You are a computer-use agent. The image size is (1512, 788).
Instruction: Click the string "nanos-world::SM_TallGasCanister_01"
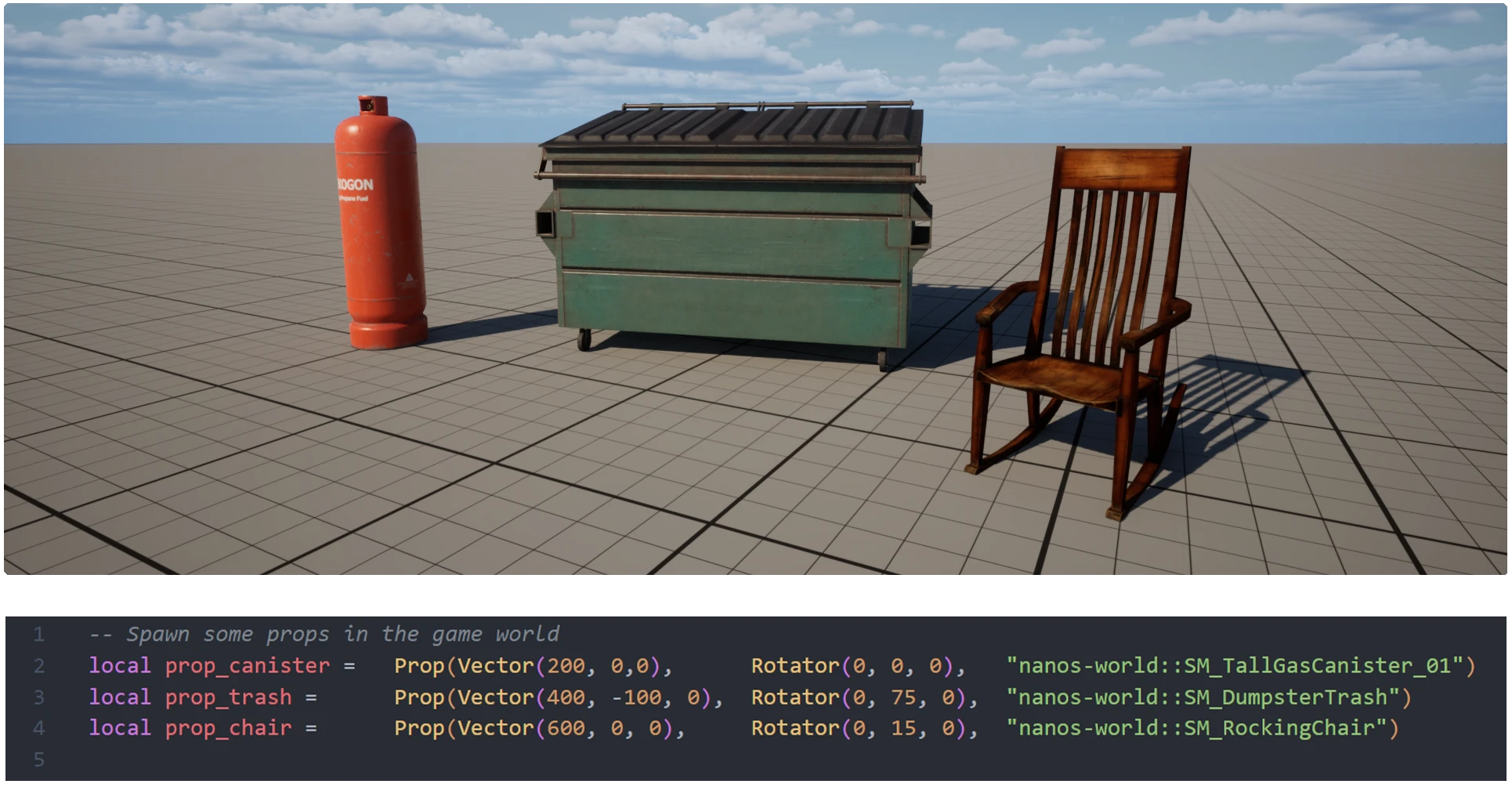pyautogui.click(x=1235, y=666)
